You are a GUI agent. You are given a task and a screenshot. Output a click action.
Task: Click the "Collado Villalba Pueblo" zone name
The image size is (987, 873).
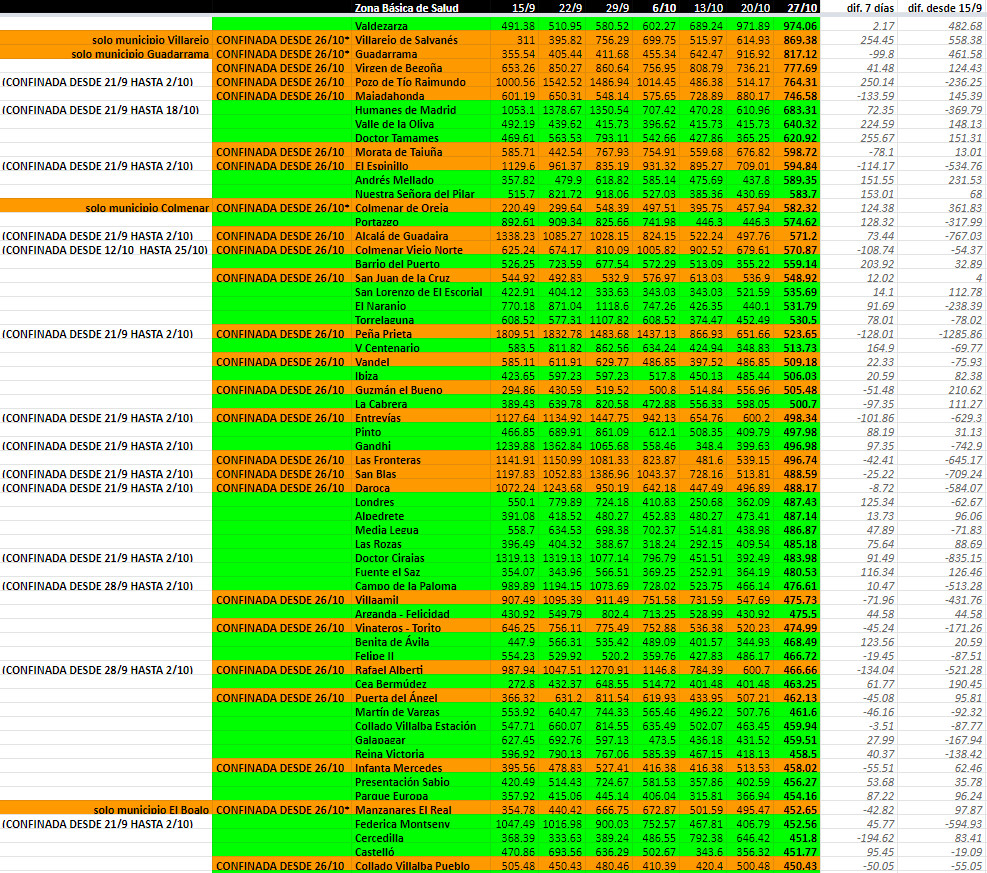pos(412,866)
